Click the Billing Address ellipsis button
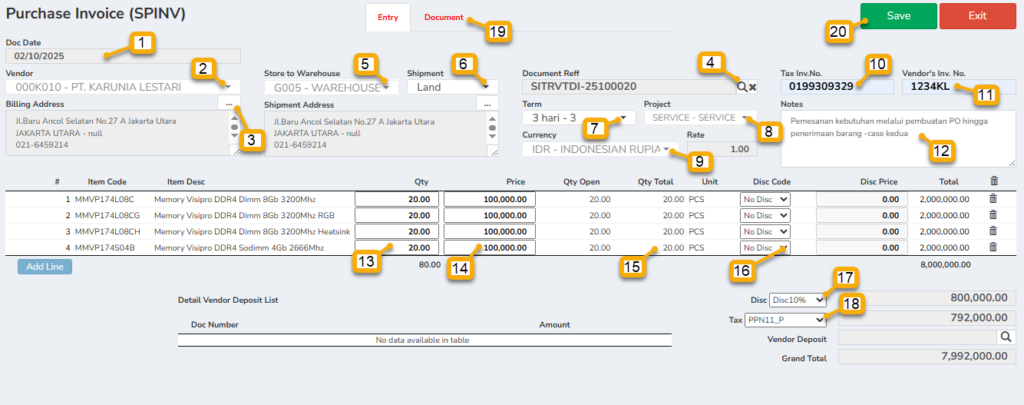 (x=228, y=104)
